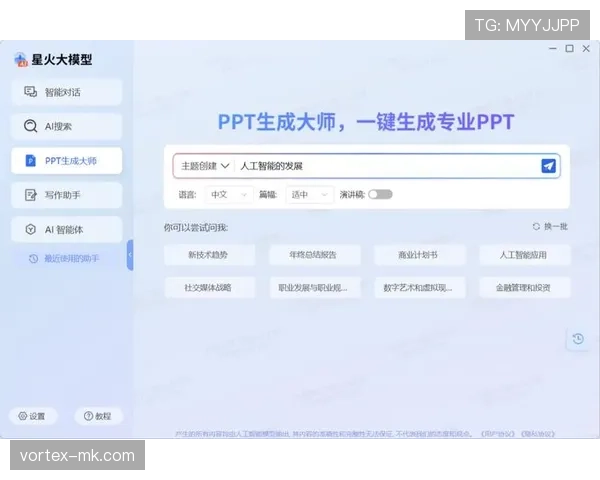Choose the 职业发展与职业规... suggestion

(315, 287)
